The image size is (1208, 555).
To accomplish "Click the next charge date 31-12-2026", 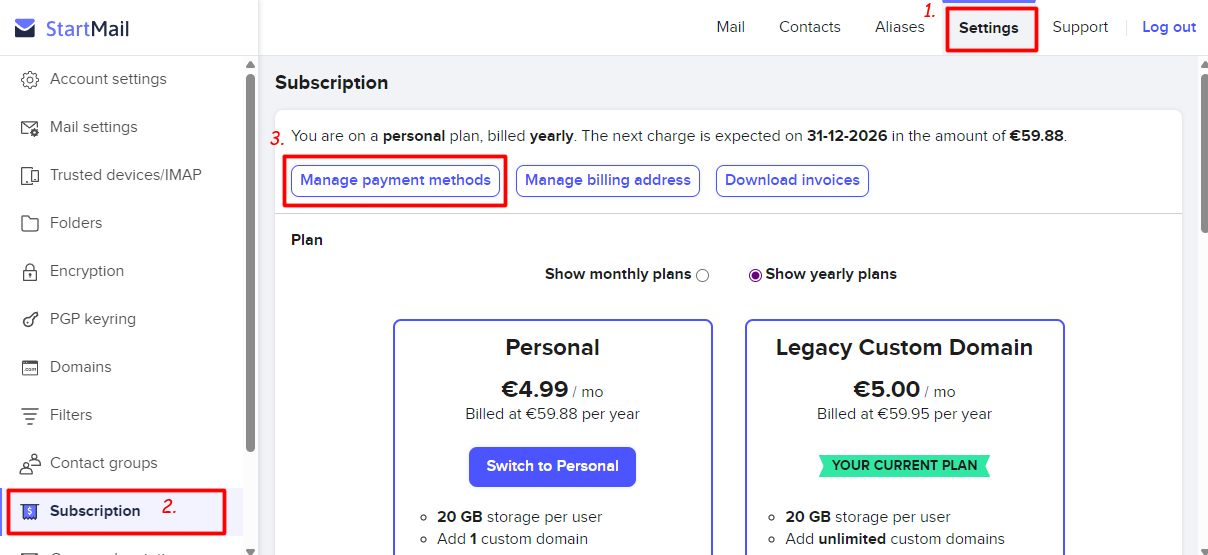I will click(x=847, y=136).
